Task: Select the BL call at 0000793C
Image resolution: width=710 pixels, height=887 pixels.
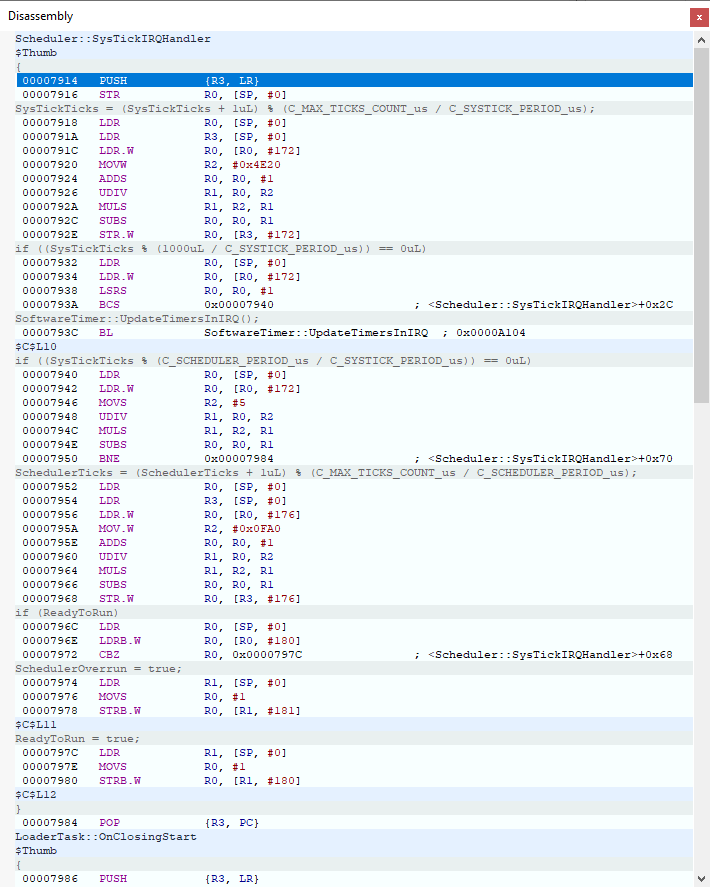Action: click(x=354, y=333)
